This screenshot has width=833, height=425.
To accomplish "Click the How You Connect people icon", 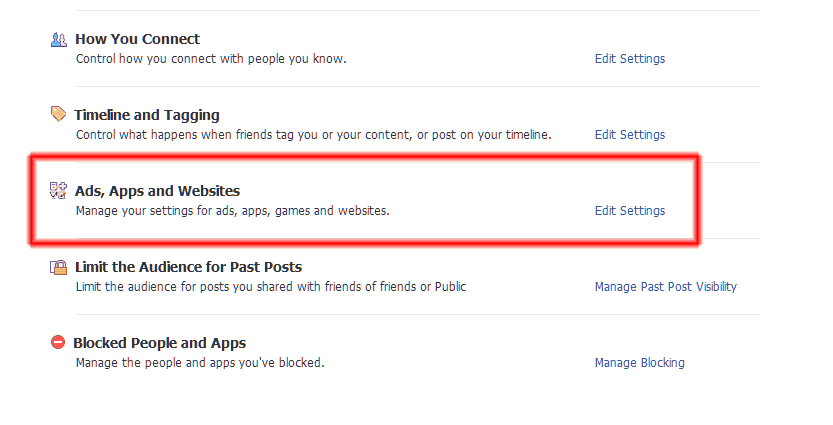I will click(x=58, y=40).
